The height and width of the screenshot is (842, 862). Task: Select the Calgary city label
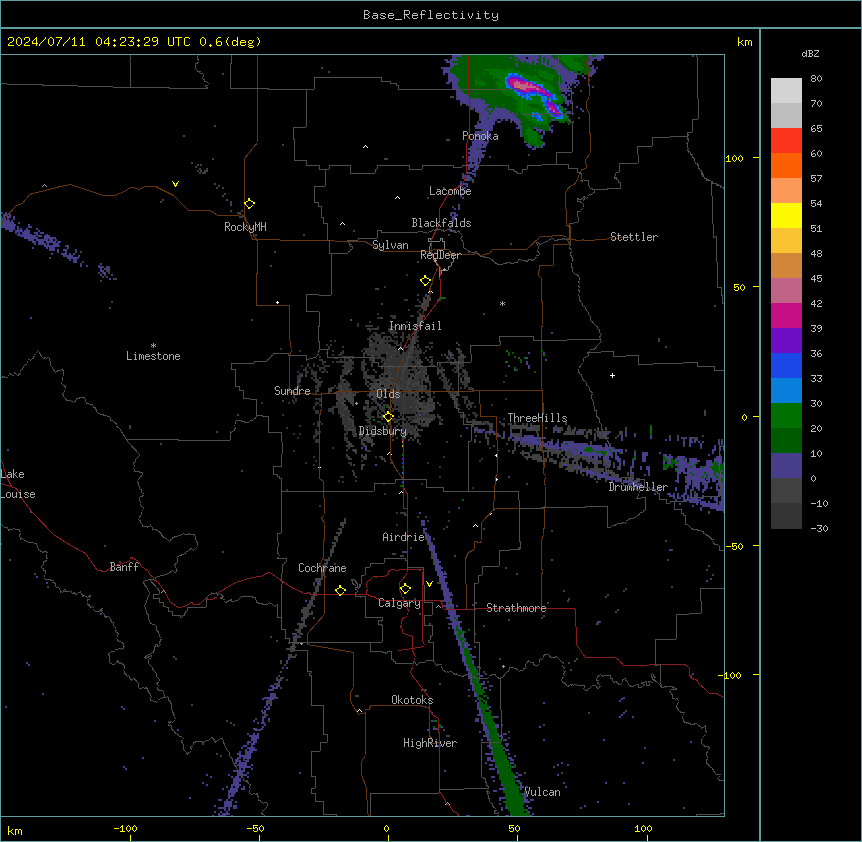(400, 603)
